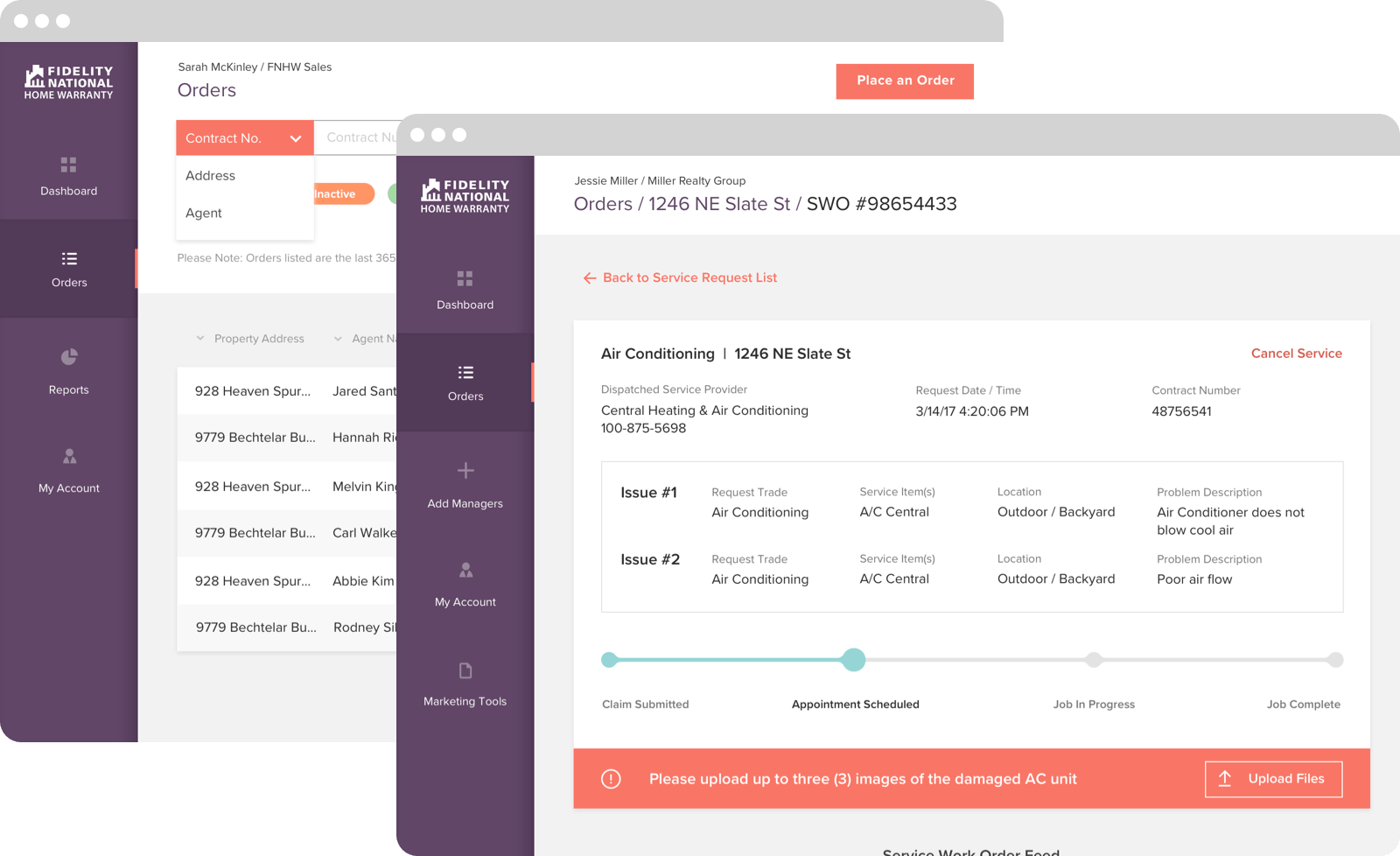Expand the Contract No. dropdown

point(244,138)
